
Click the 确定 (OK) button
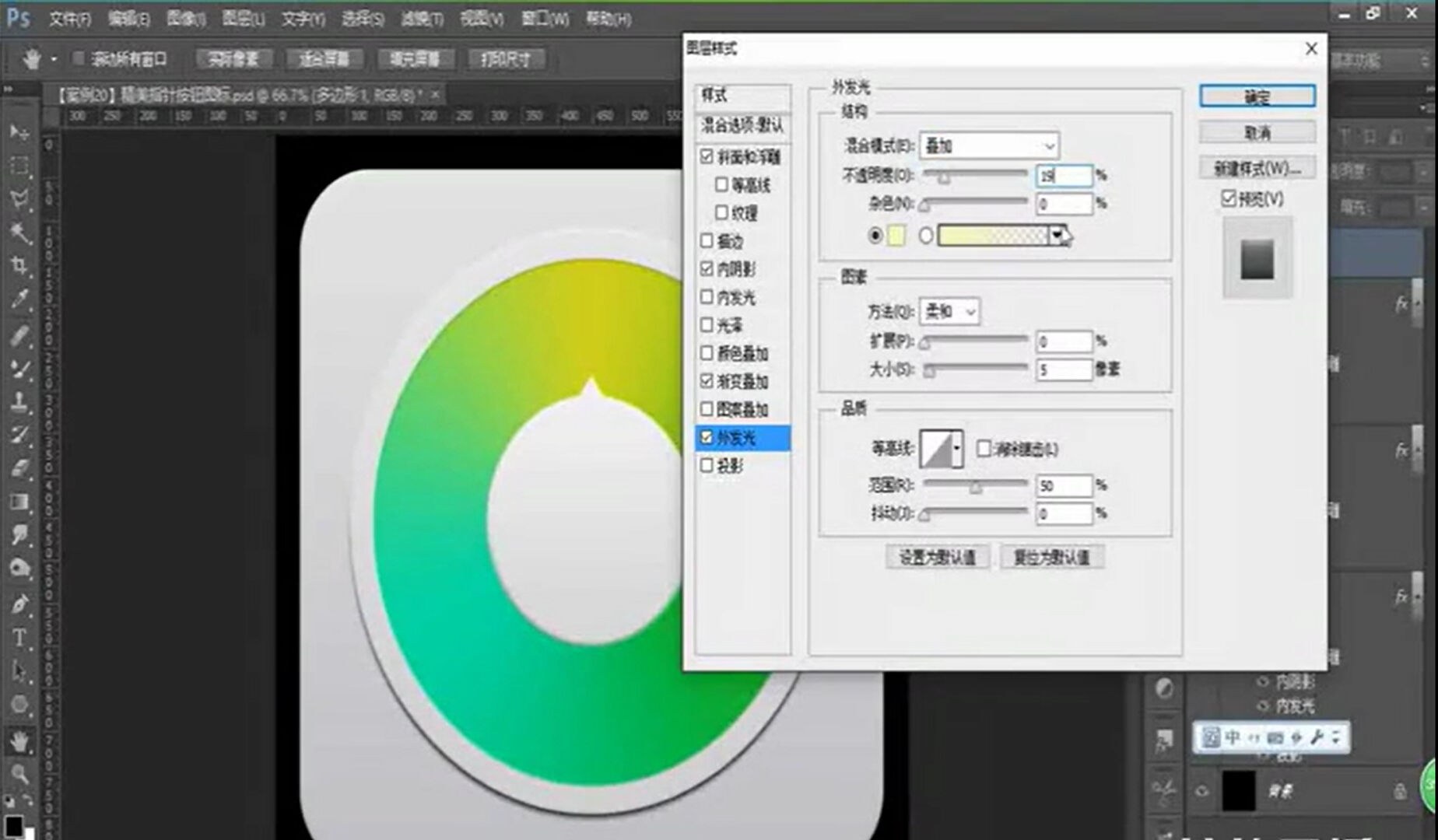(1257, 96)
